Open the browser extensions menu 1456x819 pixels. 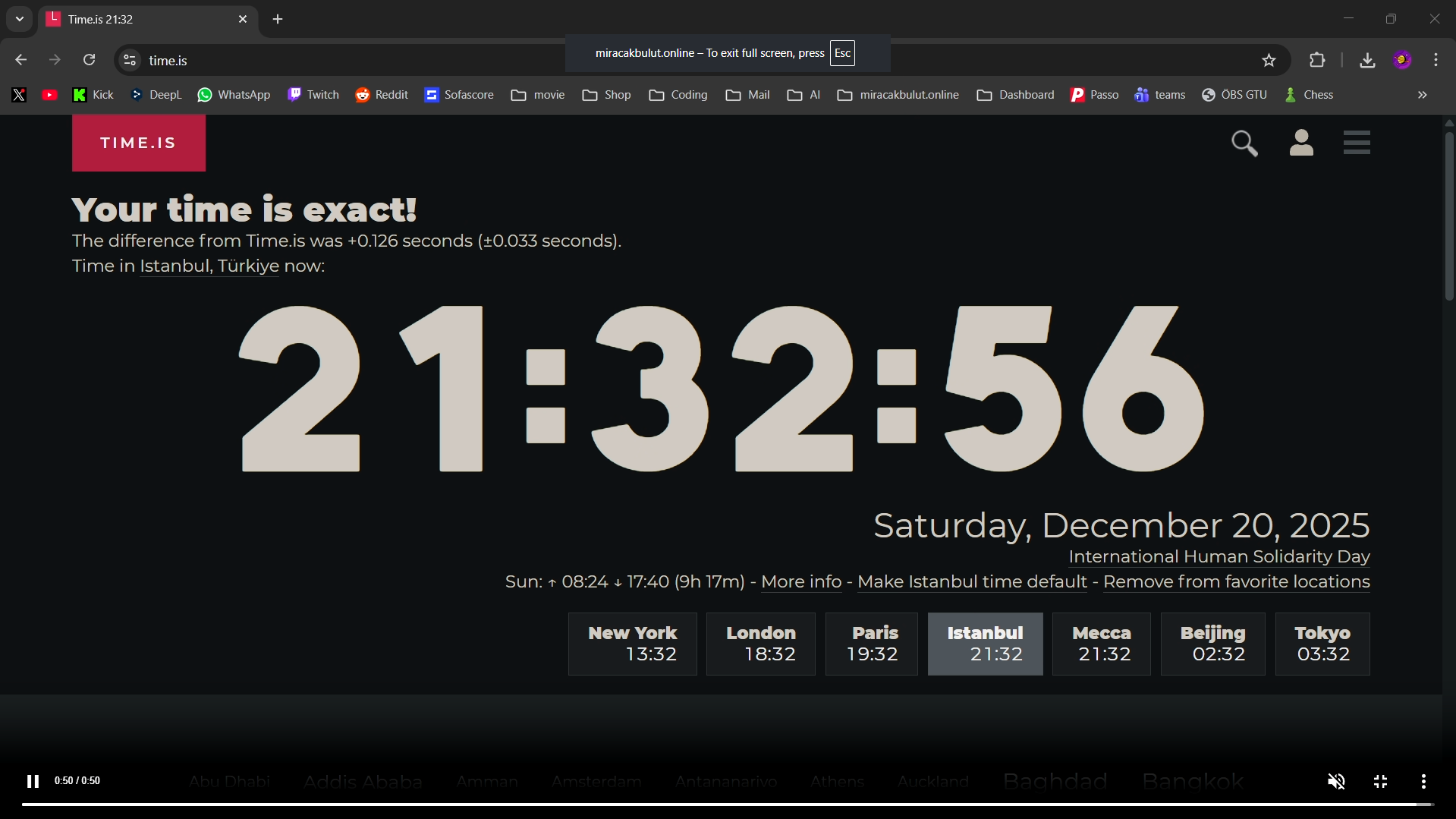1317,60
